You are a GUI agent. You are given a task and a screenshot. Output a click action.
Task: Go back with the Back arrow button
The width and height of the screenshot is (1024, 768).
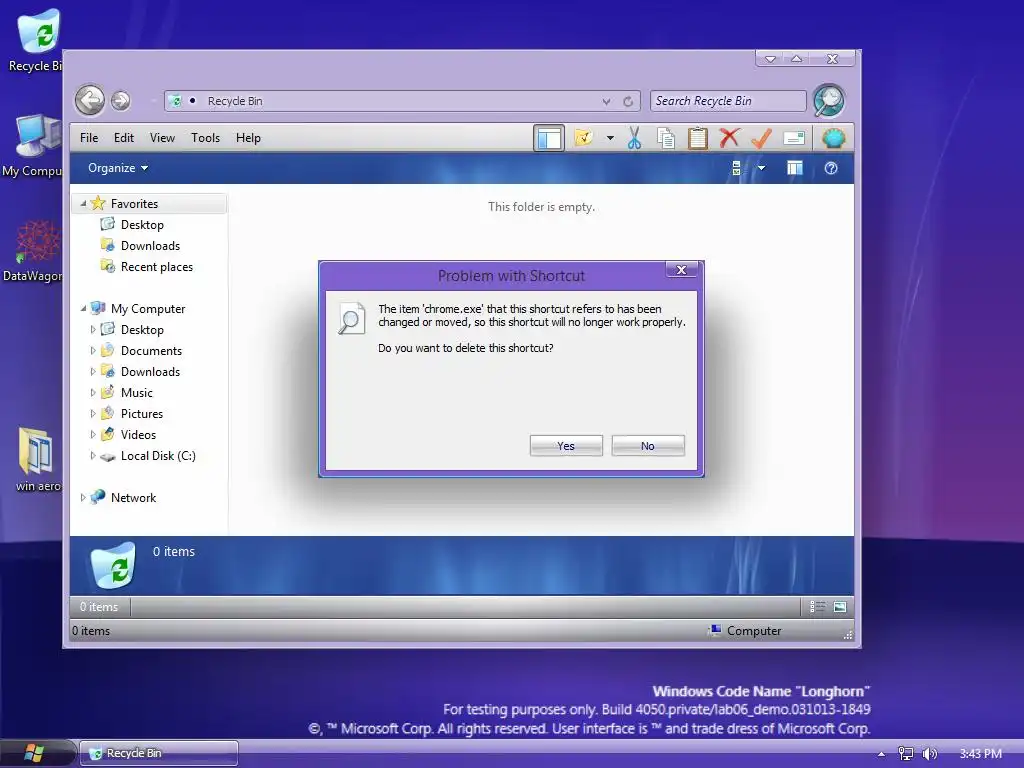click(89, 101)
